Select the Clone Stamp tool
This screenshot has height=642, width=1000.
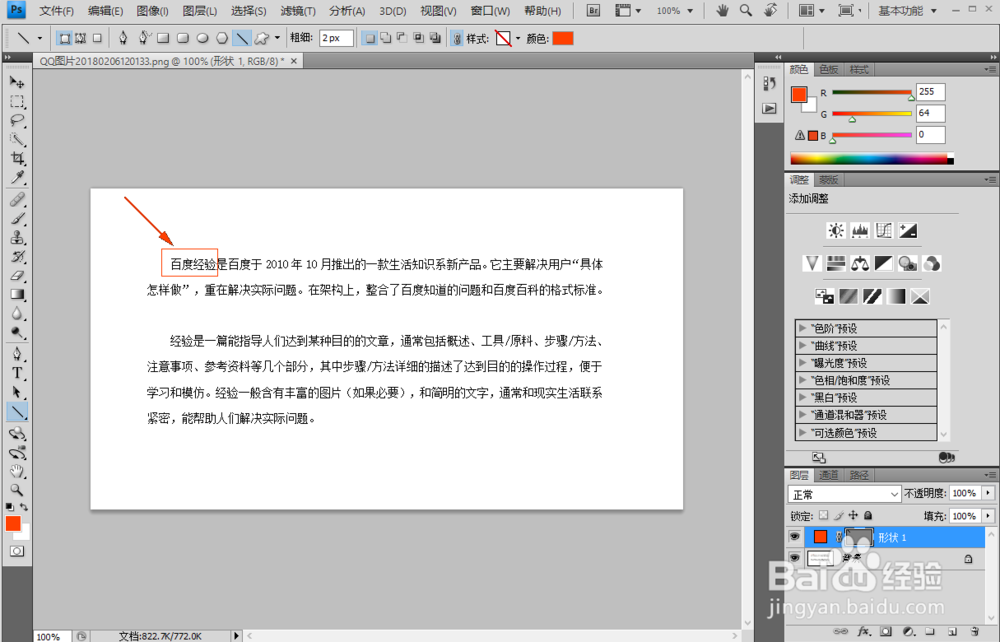17,237
